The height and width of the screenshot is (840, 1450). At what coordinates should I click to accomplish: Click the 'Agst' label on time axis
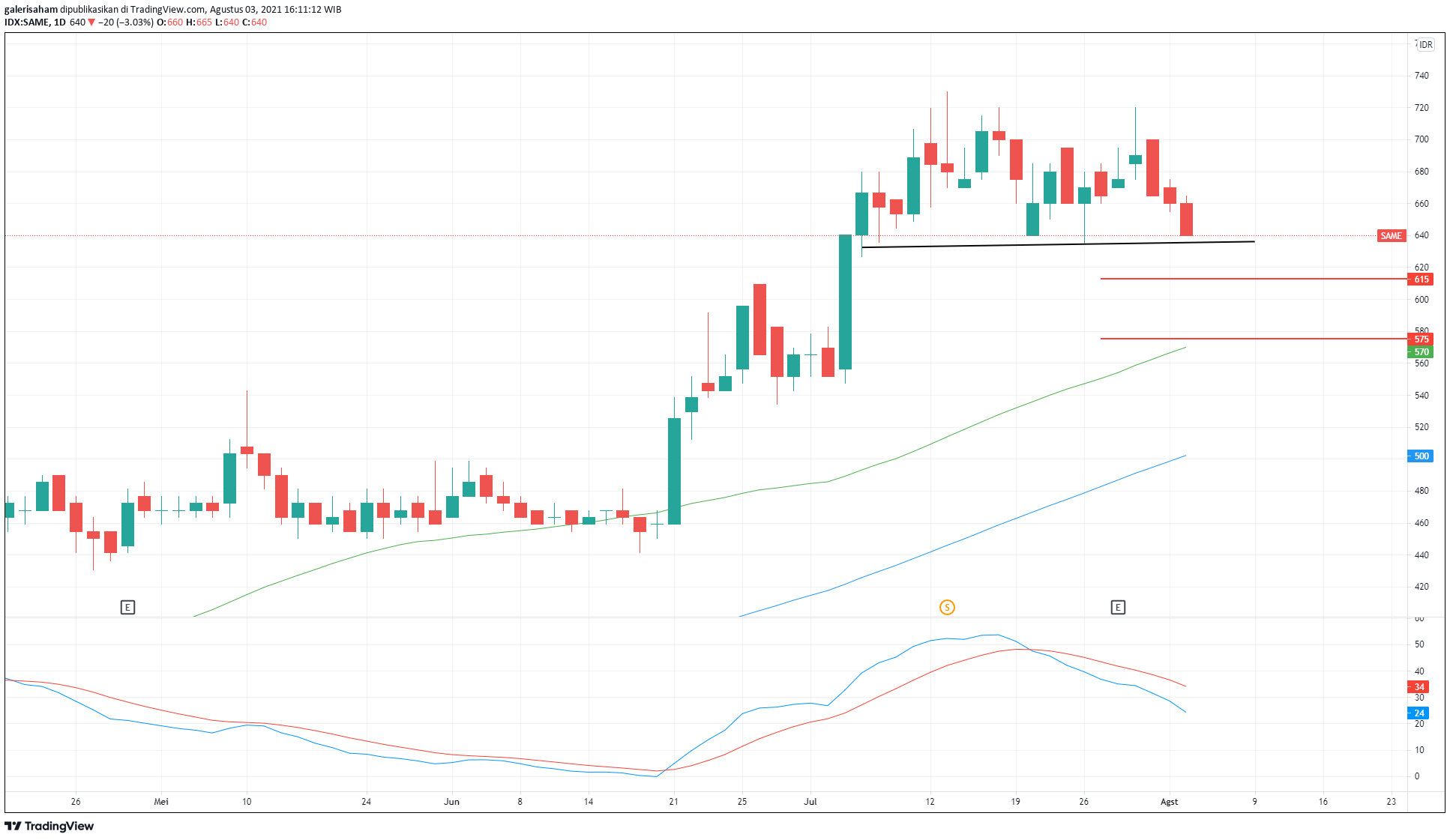tap(1169, 802)
